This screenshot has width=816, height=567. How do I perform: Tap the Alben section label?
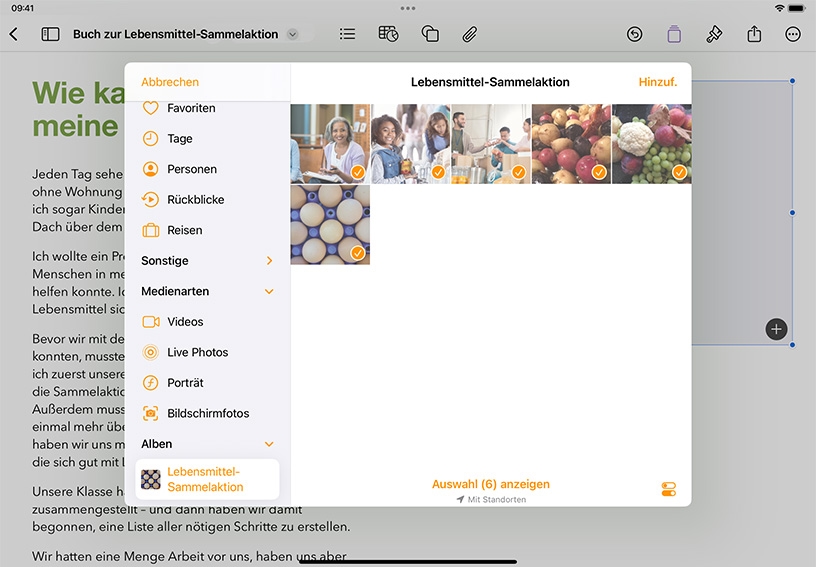[x=156, y=444]
